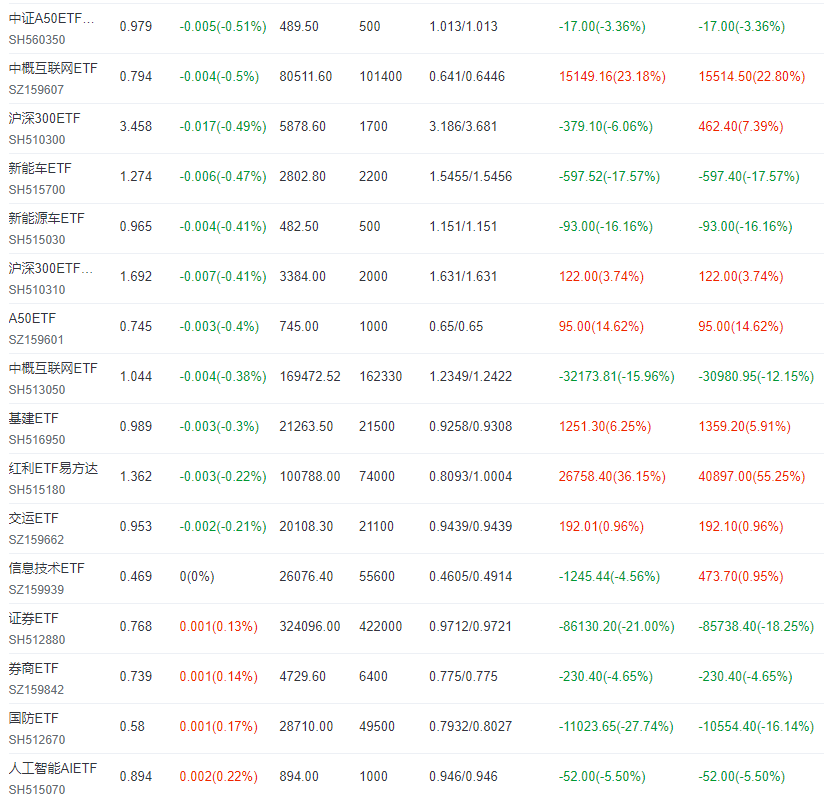Click cumulative 1359.20(5.91%) of 基建ETF
The height and width of the screenshot is (801, 824).
tap(744, 426)
